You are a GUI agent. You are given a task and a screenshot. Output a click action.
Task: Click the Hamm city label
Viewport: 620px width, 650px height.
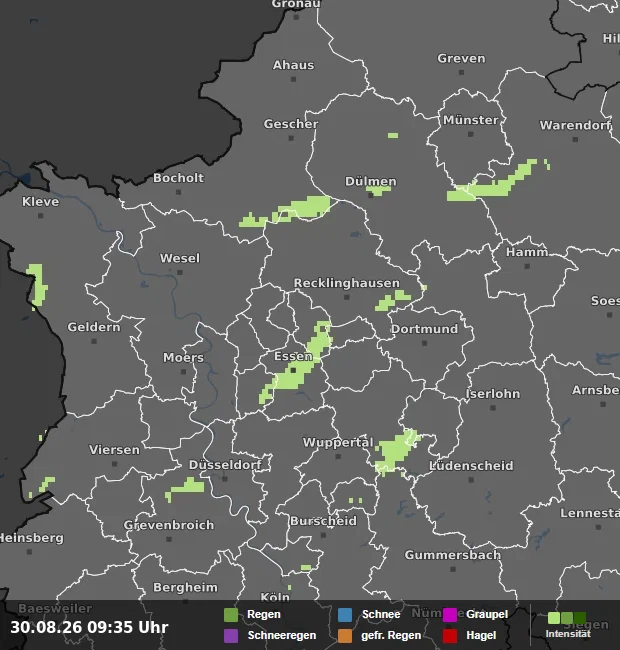(527, 252)
